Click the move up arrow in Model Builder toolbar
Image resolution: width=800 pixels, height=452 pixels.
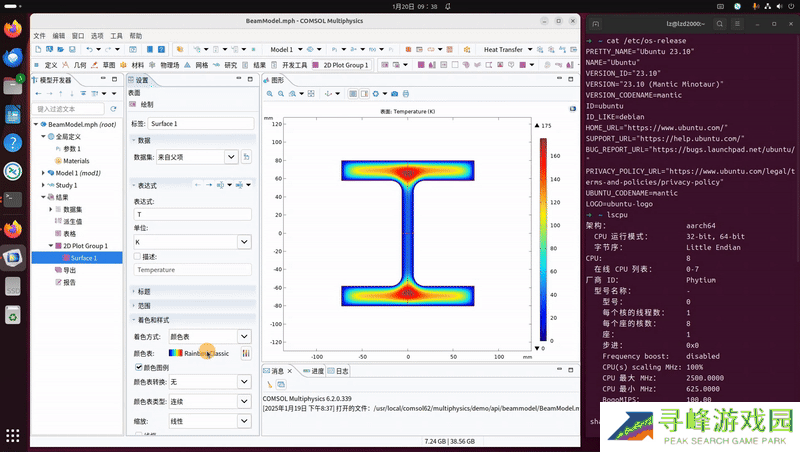pos(61,93)
